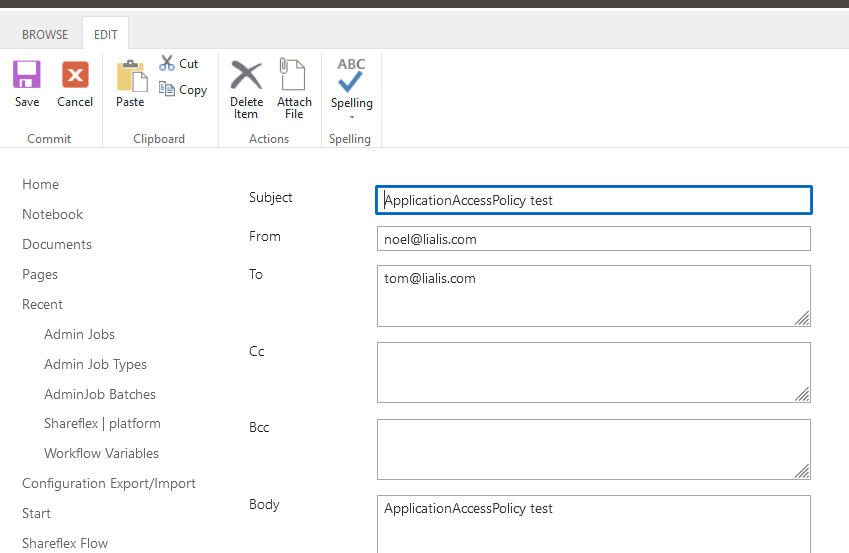
Task: Click the Paste clipboard icon
Action: (132, 76)
